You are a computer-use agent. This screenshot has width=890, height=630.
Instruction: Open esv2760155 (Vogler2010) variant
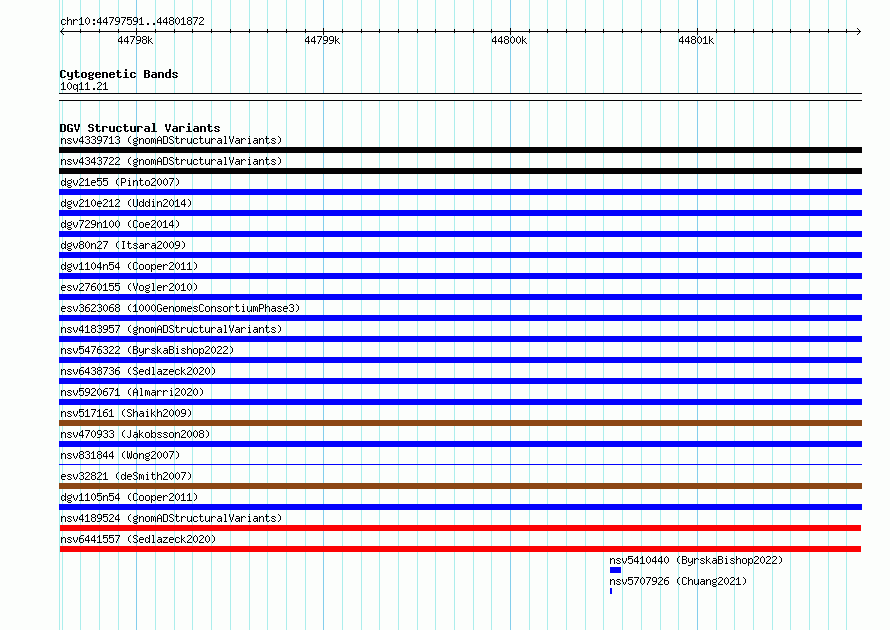(129, 287)
